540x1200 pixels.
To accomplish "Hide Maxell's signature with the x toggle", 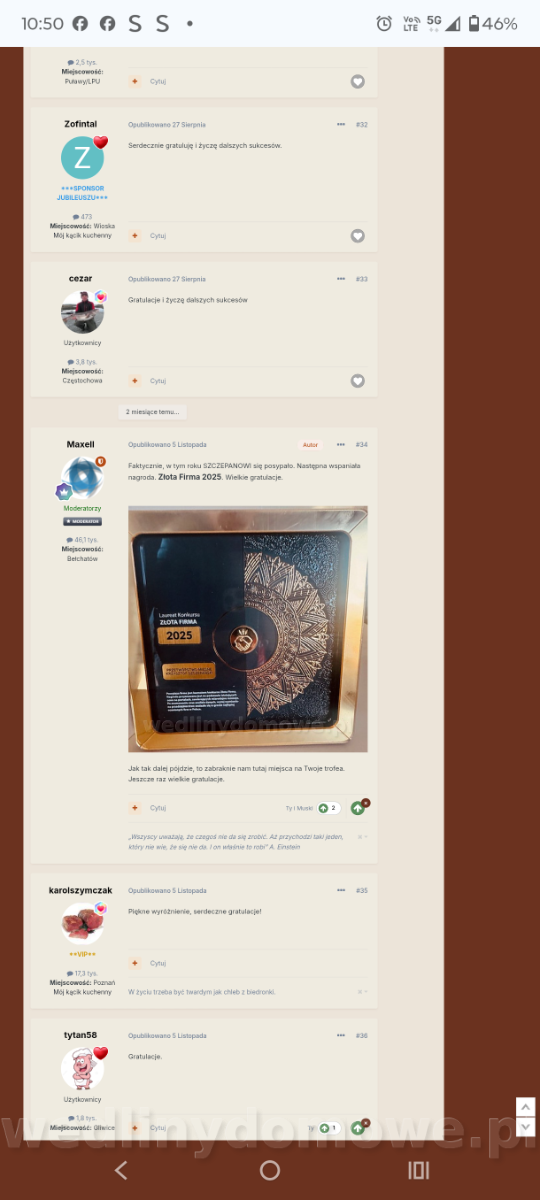I will point(362,836).
